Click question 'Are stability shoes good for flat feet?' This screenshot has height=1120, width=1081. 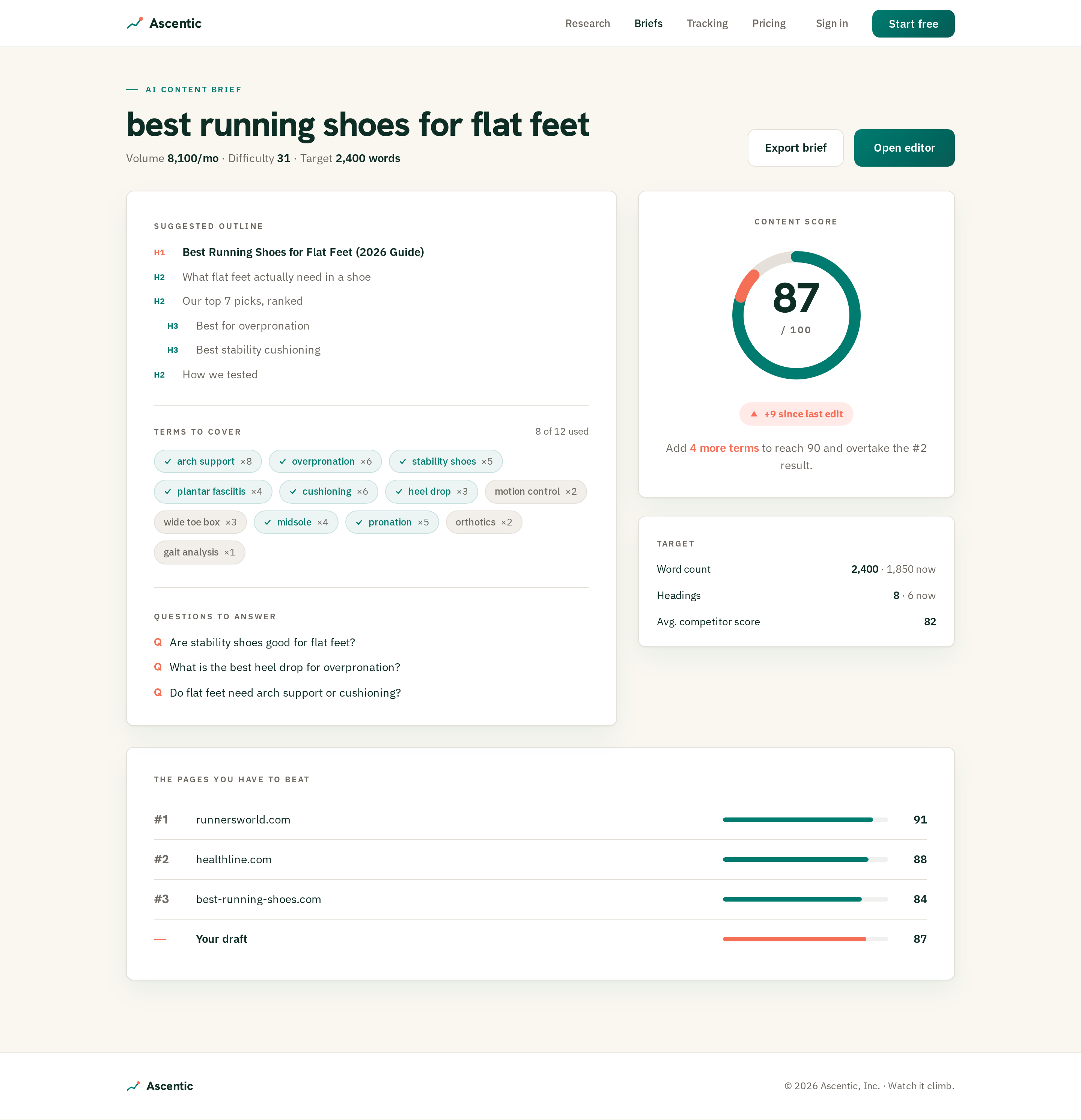[x=262, y=642]
